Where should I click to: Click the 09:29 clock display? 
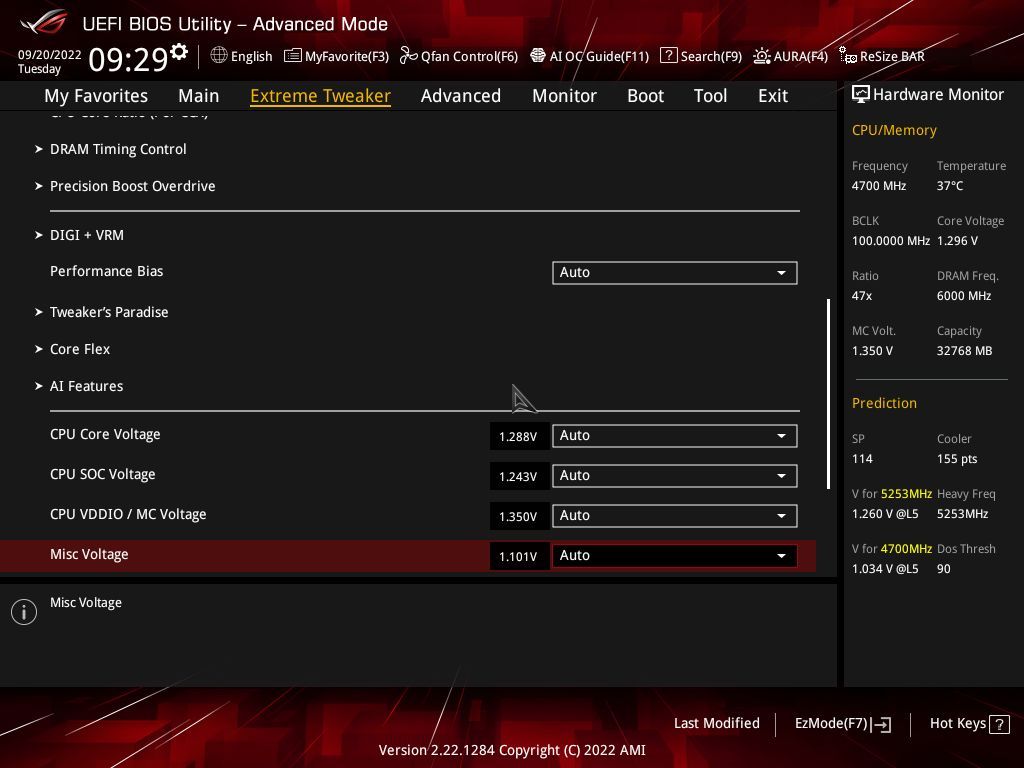pos(128,59)
